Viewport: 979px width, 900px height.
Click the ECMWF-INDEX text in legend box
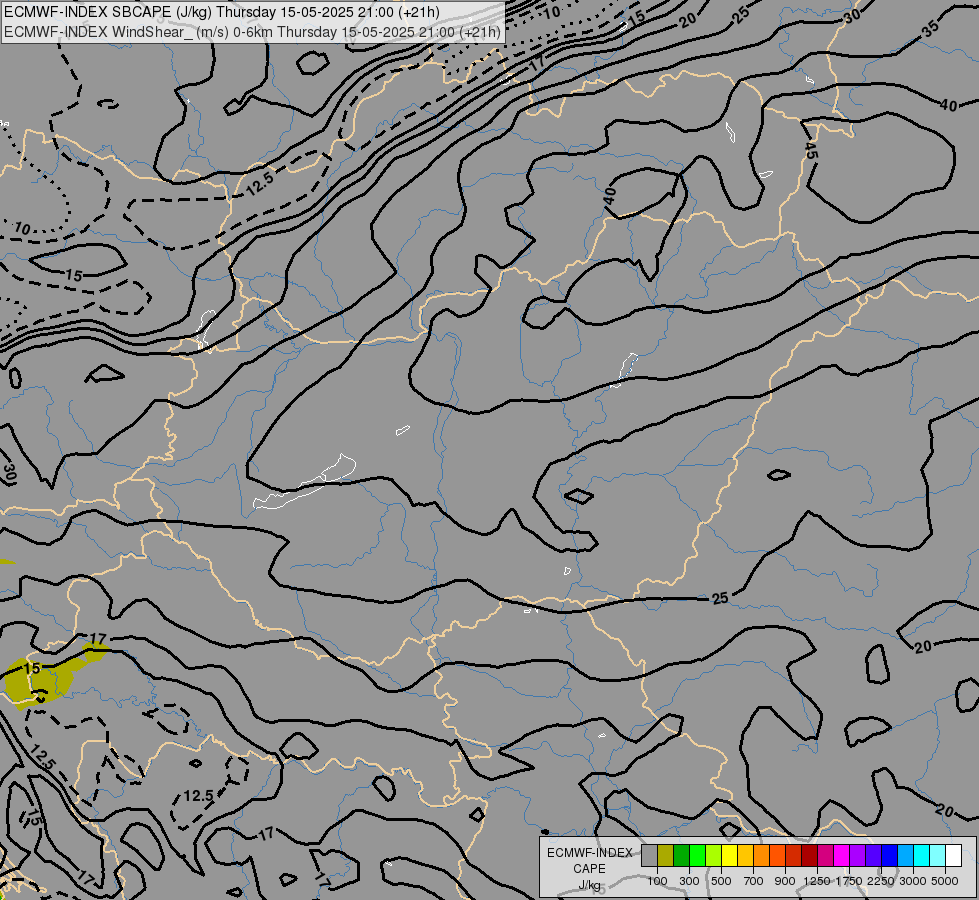click(589, 853)
